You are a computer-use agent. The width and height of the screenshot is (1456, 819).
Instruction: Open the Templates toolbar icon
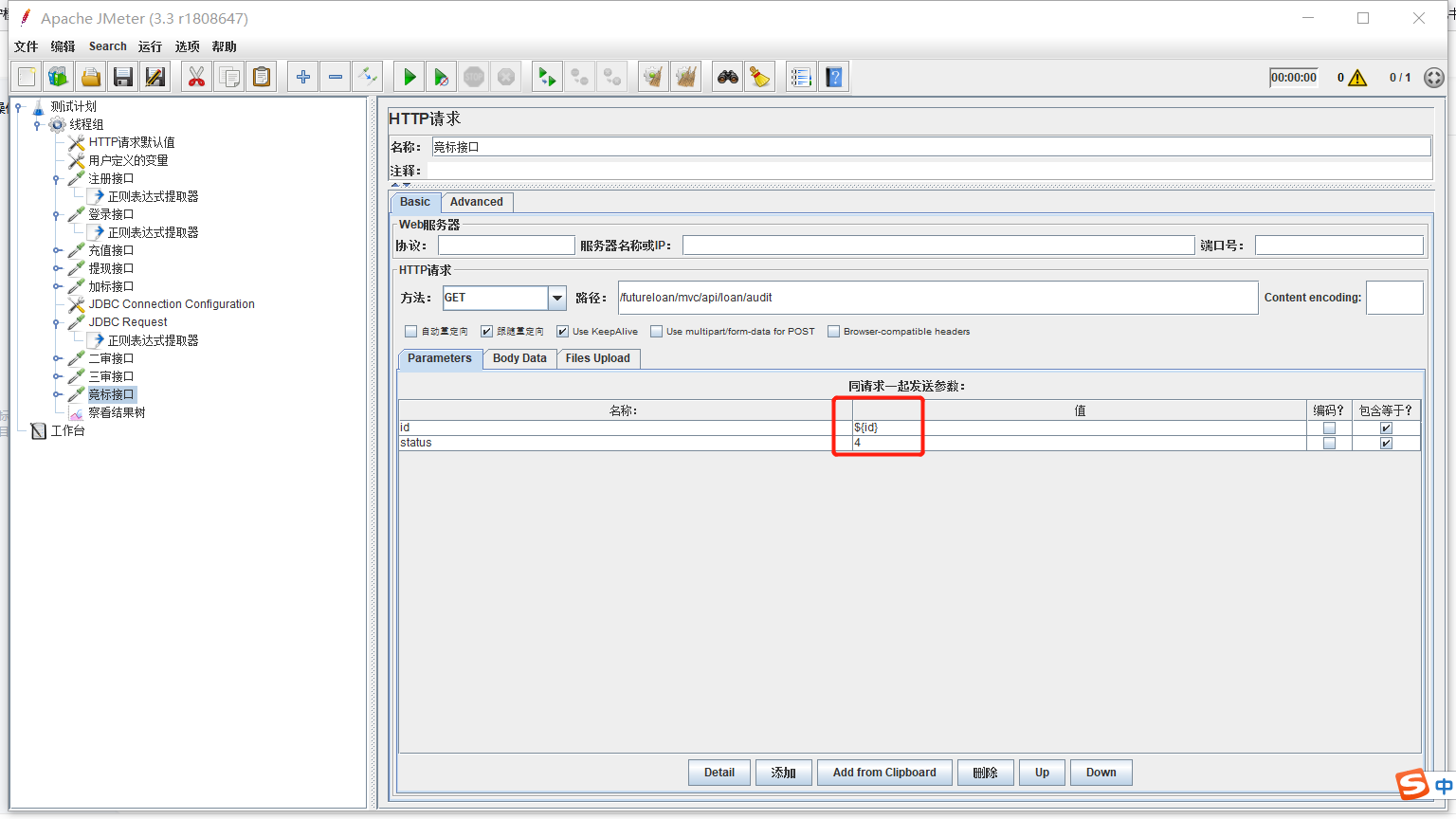click(x=59, y=77)
